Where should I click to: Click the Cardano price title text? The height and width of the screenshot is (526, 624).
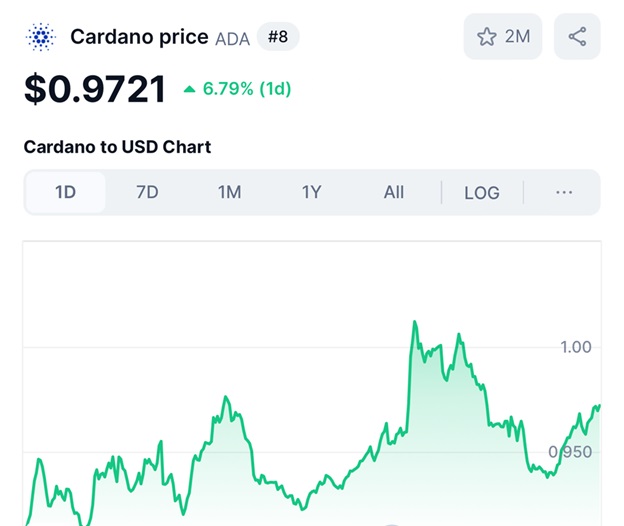tap(139, 38)
